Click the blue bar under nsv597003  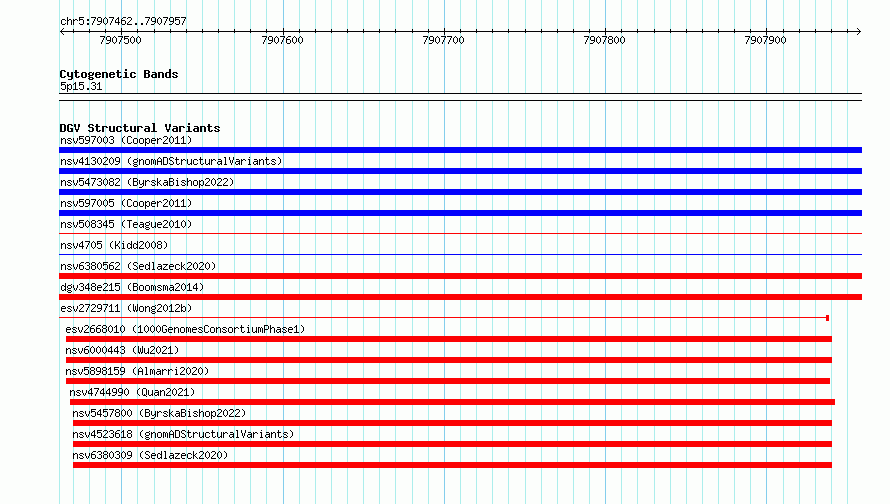(x=460, y=150)
